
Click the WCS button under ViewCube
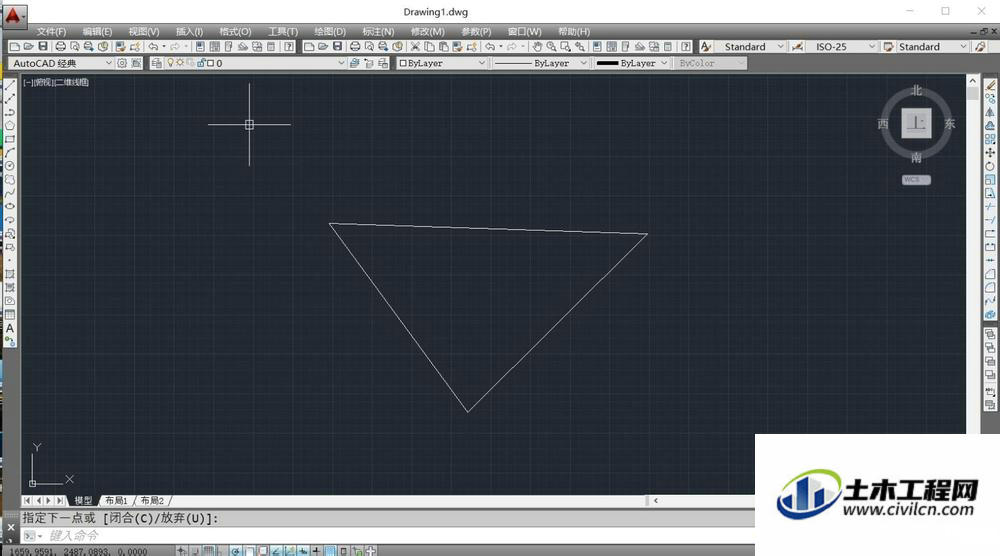pyautogui.click(x=916, y=180)
